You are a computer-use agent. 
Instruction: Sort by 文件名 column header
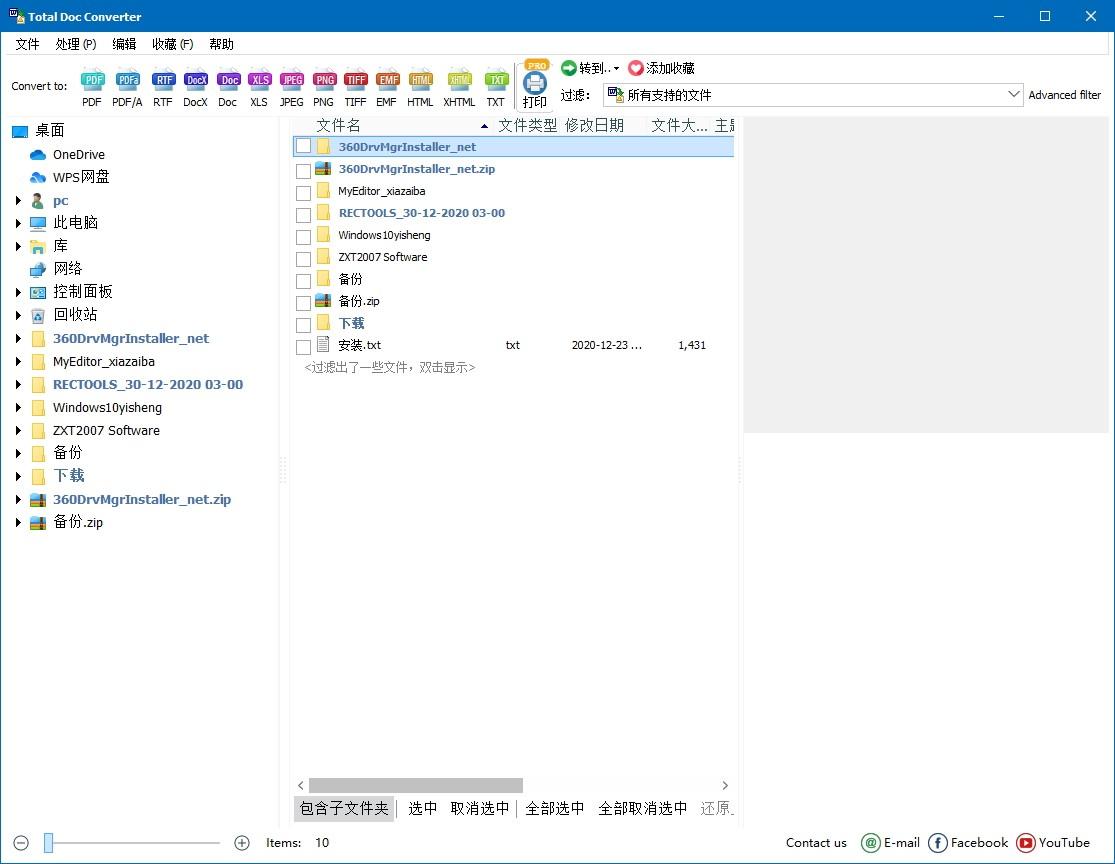(x=338, y=126)
